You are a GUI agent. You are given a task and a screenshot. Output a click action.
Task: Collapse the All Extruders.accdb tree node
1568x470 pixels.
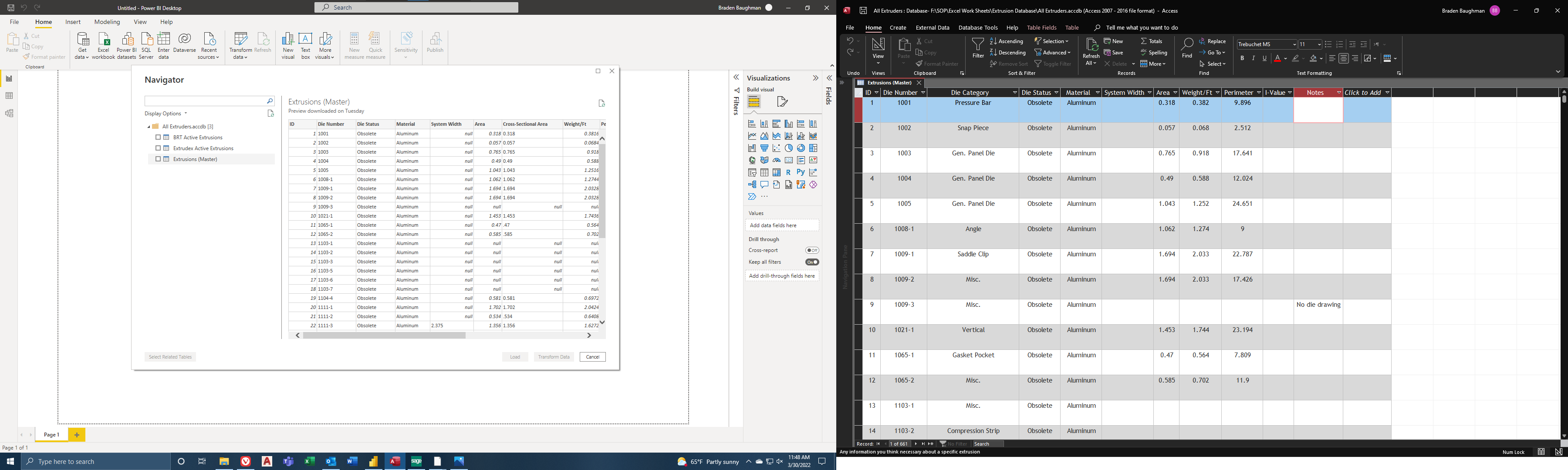[x=149, y=127]
